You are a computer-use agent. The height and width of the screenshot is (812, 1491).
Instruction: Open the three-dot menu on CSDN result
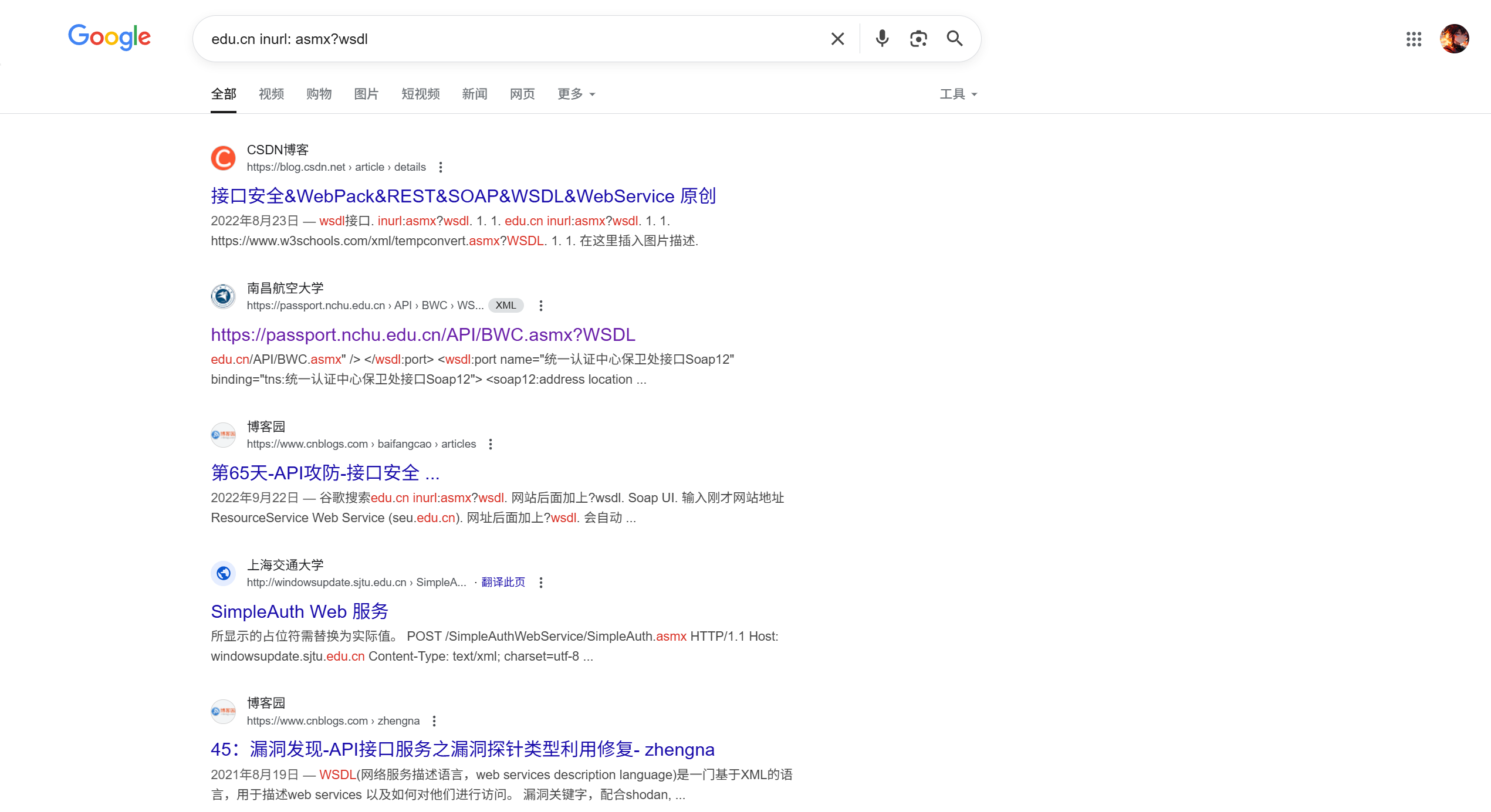coord(441,167)
